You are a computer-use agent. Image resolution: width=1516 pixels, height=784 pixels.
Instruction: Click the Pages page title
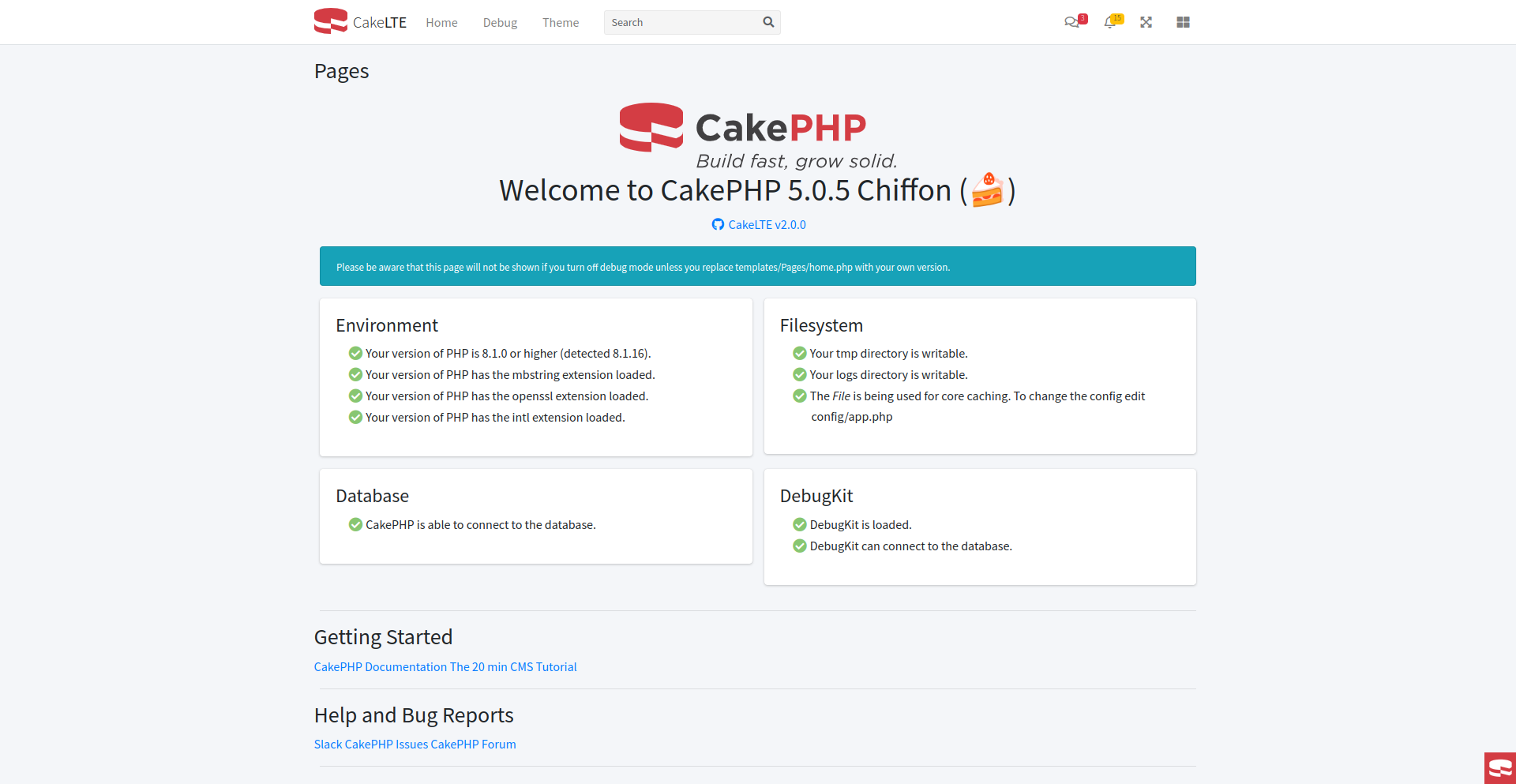pos(341,71)
